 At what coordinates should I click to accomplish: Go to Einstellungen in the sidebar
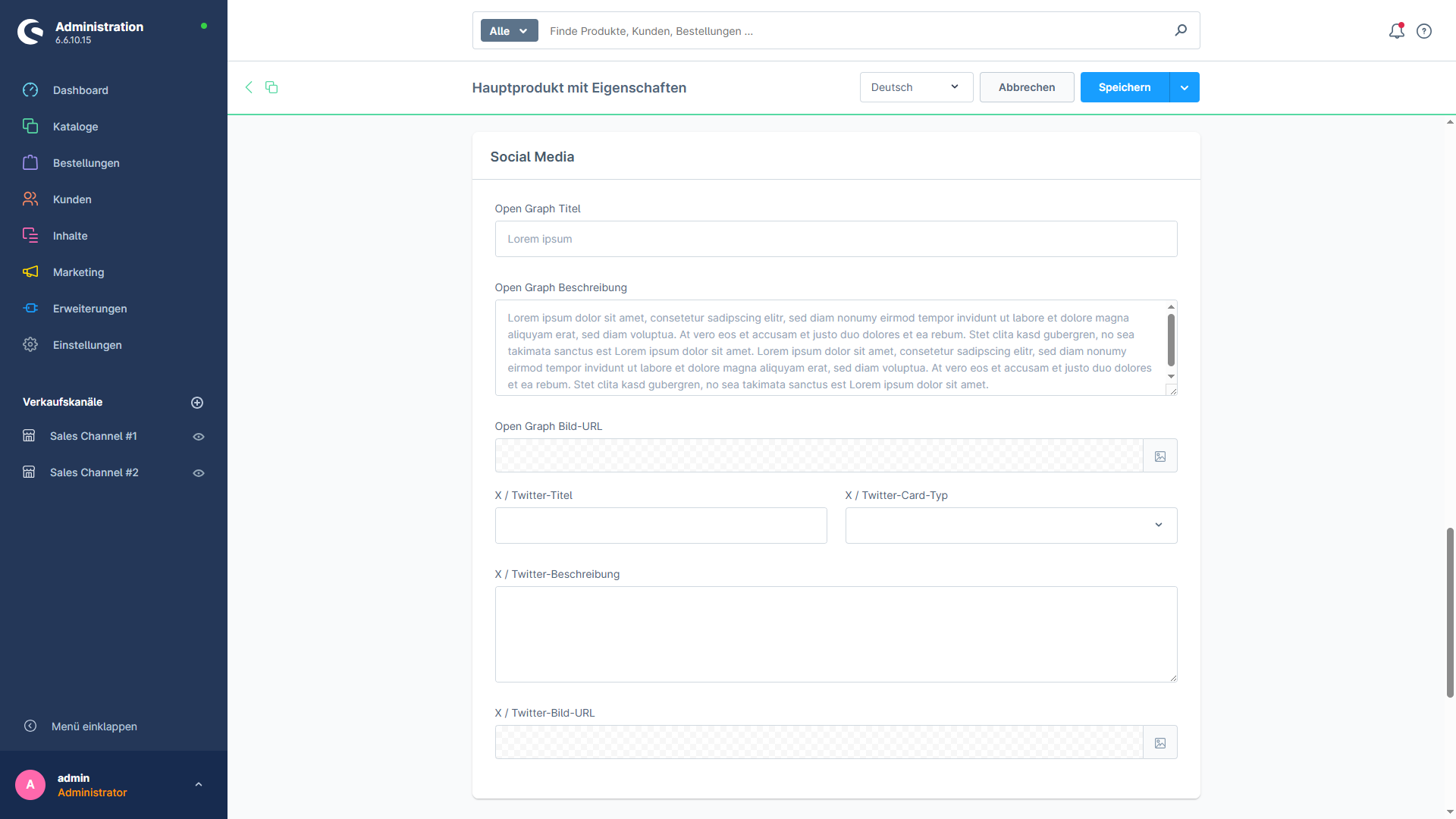[87, 345]
